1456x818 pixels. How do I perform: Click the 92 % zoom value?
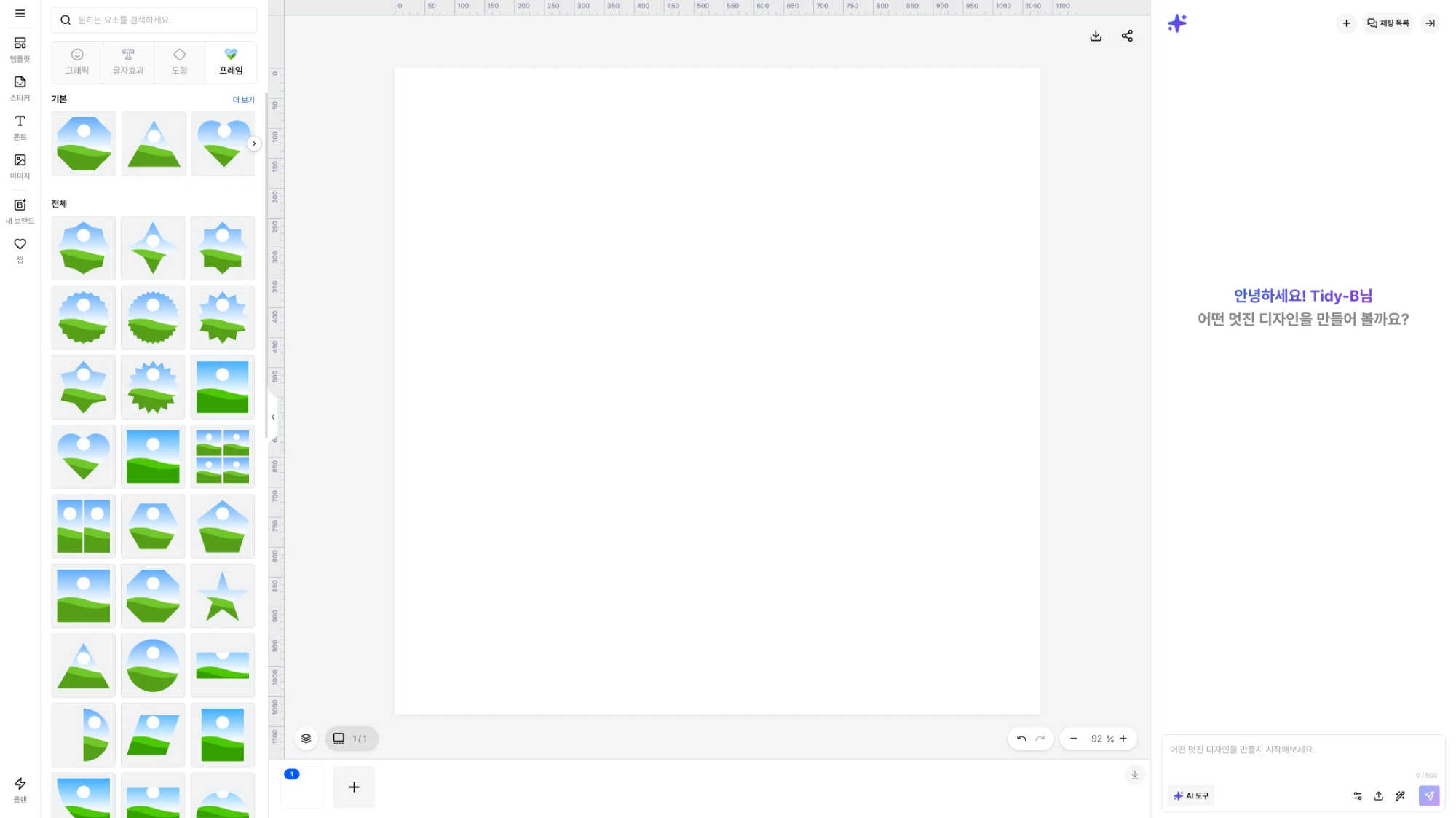coord(1101,739)
